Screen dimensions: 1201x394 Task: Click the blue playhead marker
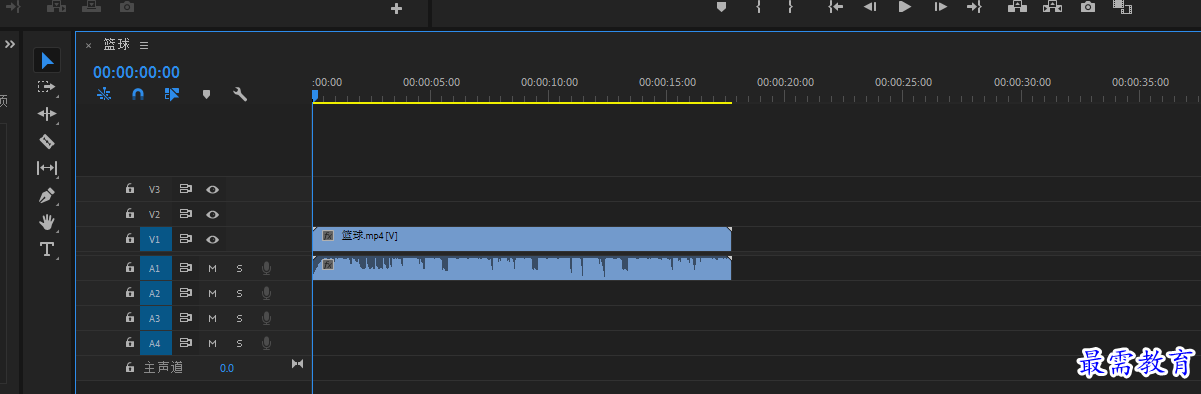coord(314,95)
